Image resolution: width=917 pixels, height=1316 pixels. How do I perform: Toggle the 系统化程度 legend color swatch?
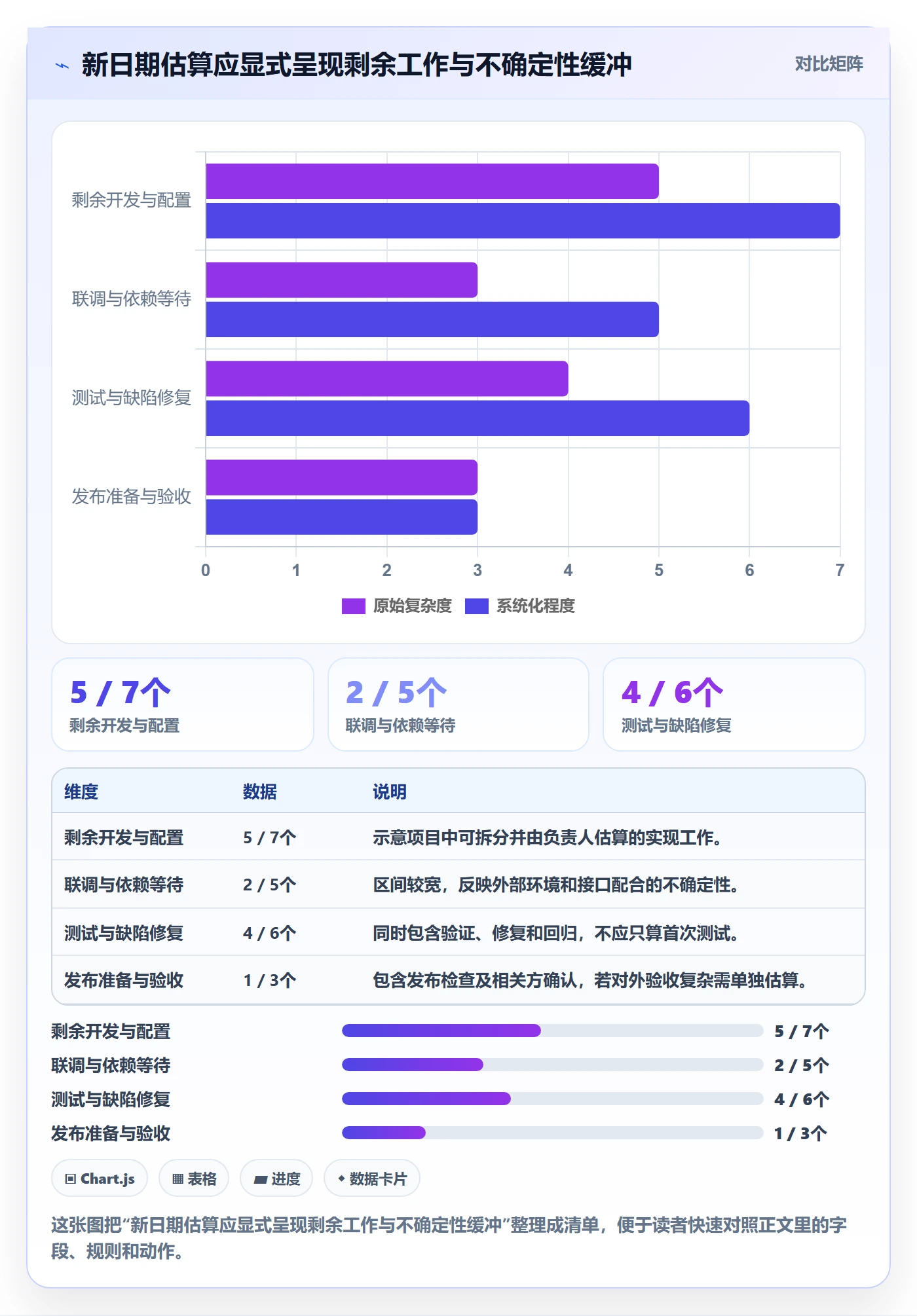point(477,606)
